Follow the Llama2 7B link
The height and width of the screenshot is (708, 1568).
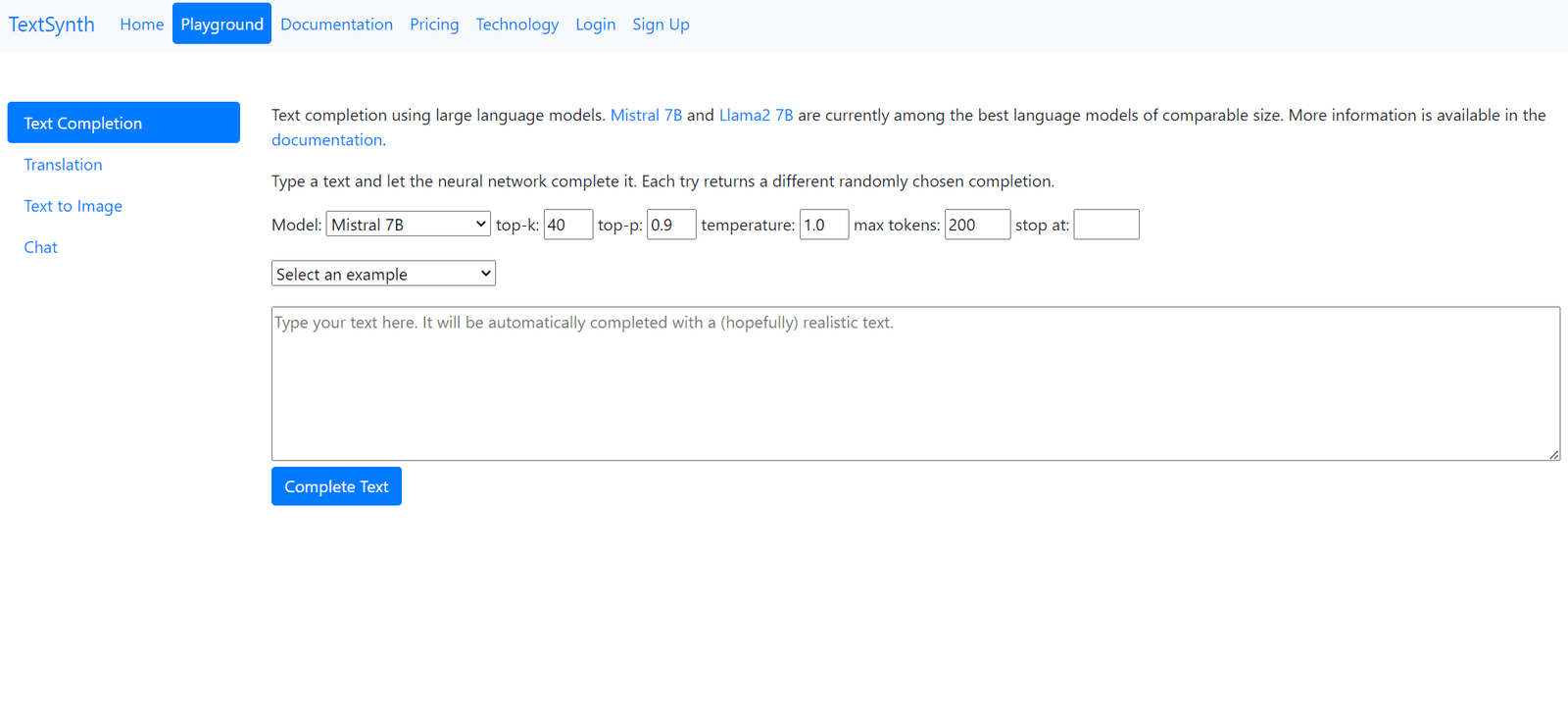pos(756,115)
